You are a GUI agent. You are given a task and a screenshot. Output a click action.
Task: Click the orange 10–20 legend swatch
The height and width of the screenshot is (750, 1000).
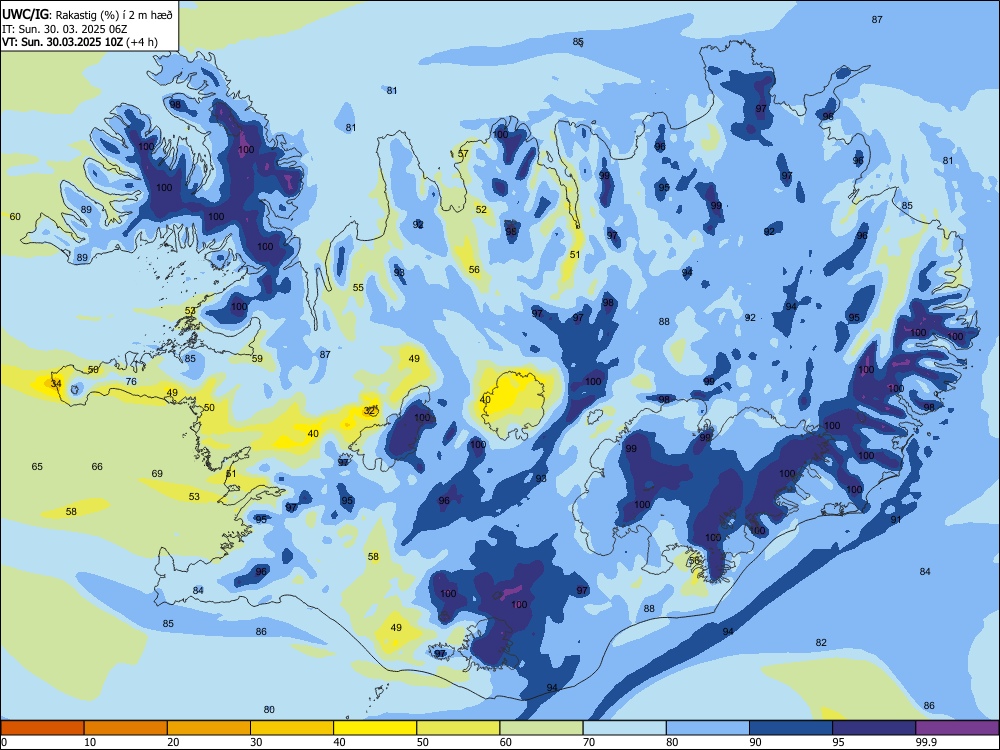point(126,728)
